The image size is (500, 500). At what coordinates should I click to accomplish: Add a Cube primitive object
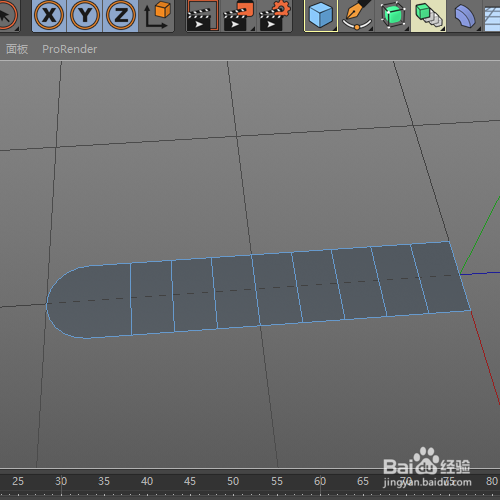click(x=321, y=15)
